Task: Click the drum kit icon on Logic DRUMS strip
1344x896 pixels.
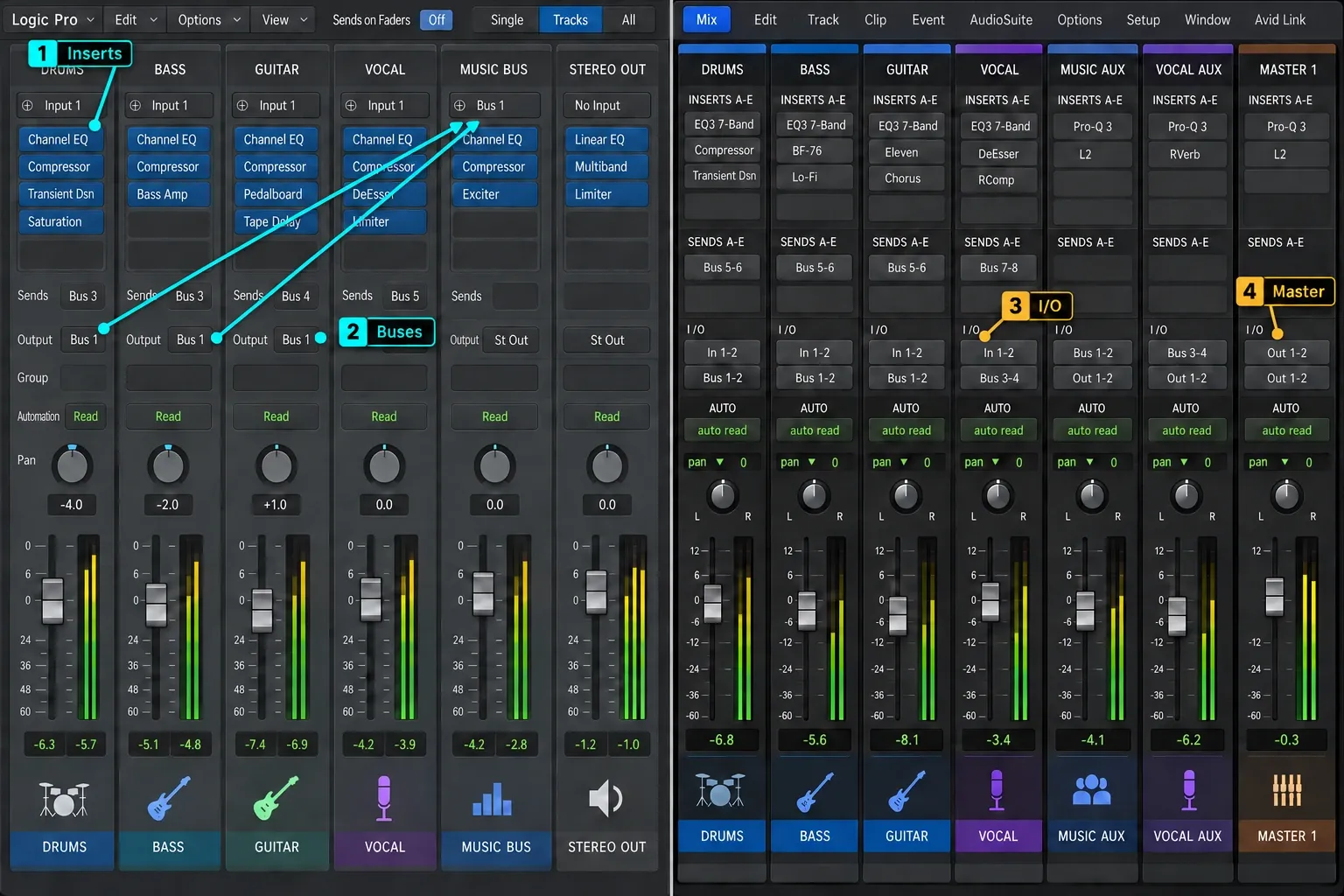Action: click(x=64, y=799)
